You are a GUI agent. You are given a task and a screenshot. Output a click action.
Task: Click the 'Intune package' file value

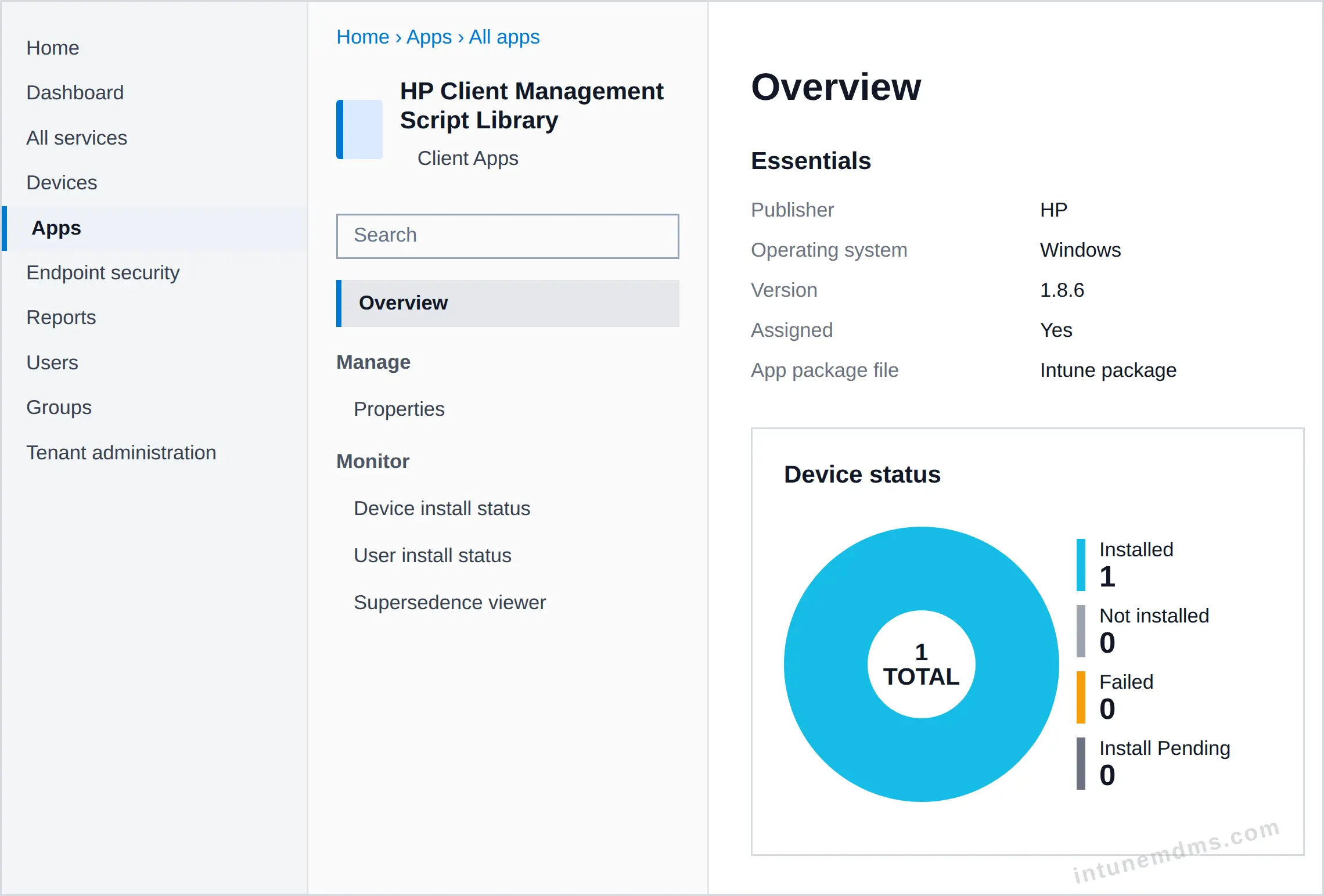(x=1109, y=370)
